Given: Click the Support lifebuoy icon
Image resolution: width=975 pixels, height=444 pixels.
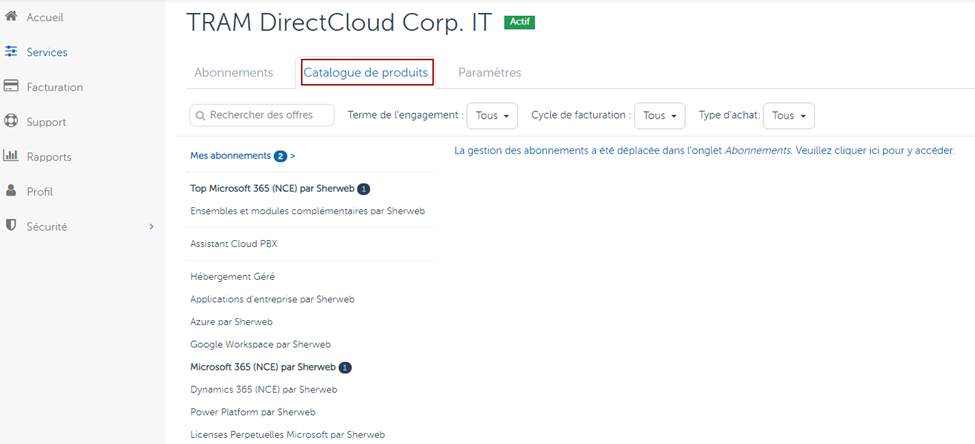Looking at the screenshot, I should (x=11, y=121).
